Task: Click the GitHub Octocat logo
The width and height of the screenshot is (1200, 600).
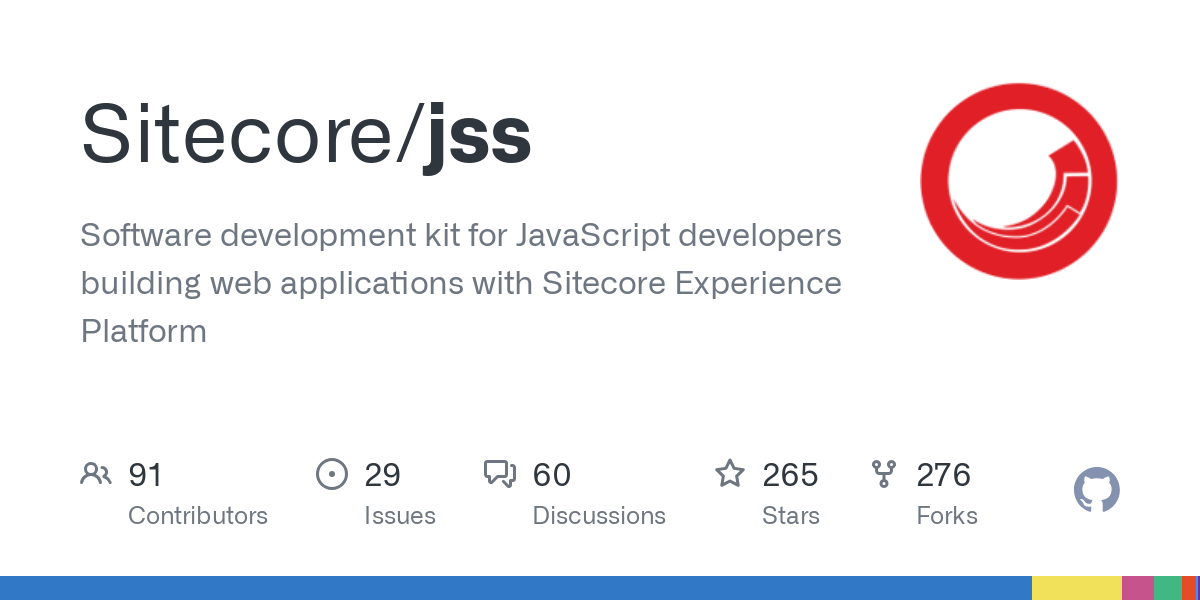Action: [1096, 490]
